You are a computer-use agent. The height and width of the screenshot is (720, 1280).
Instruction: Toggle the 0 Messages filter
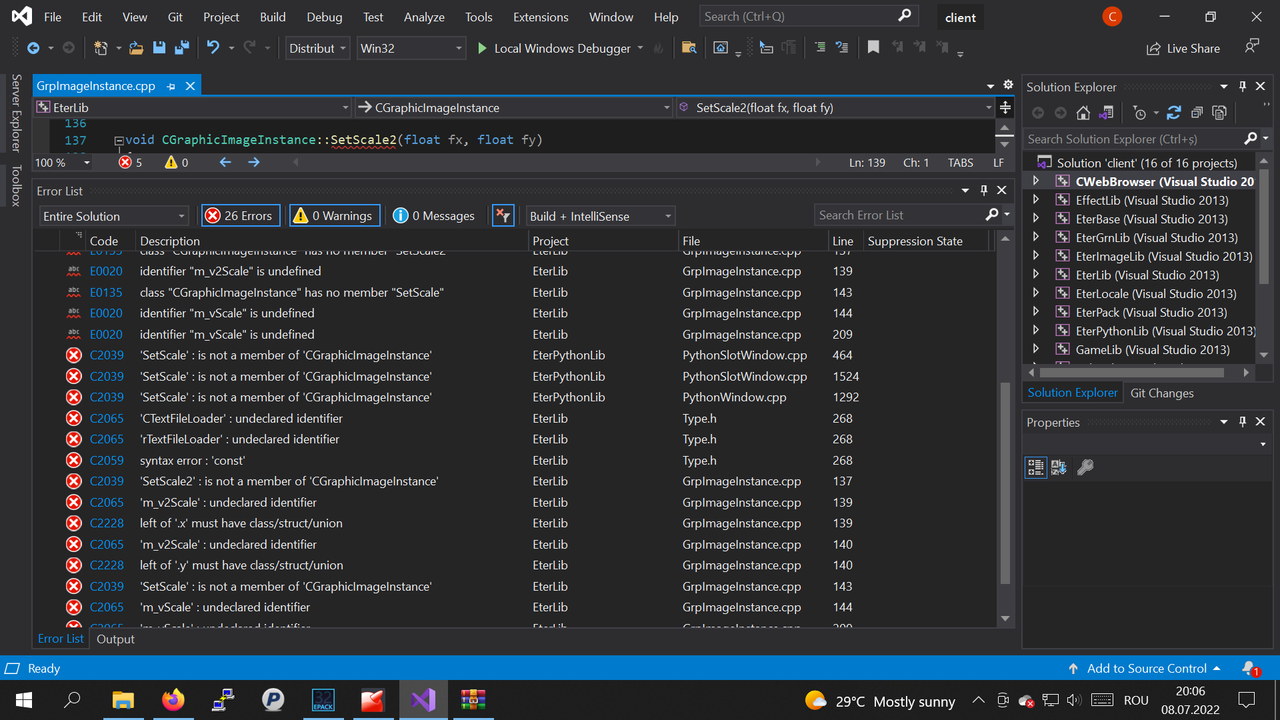[x=434, y=216]
